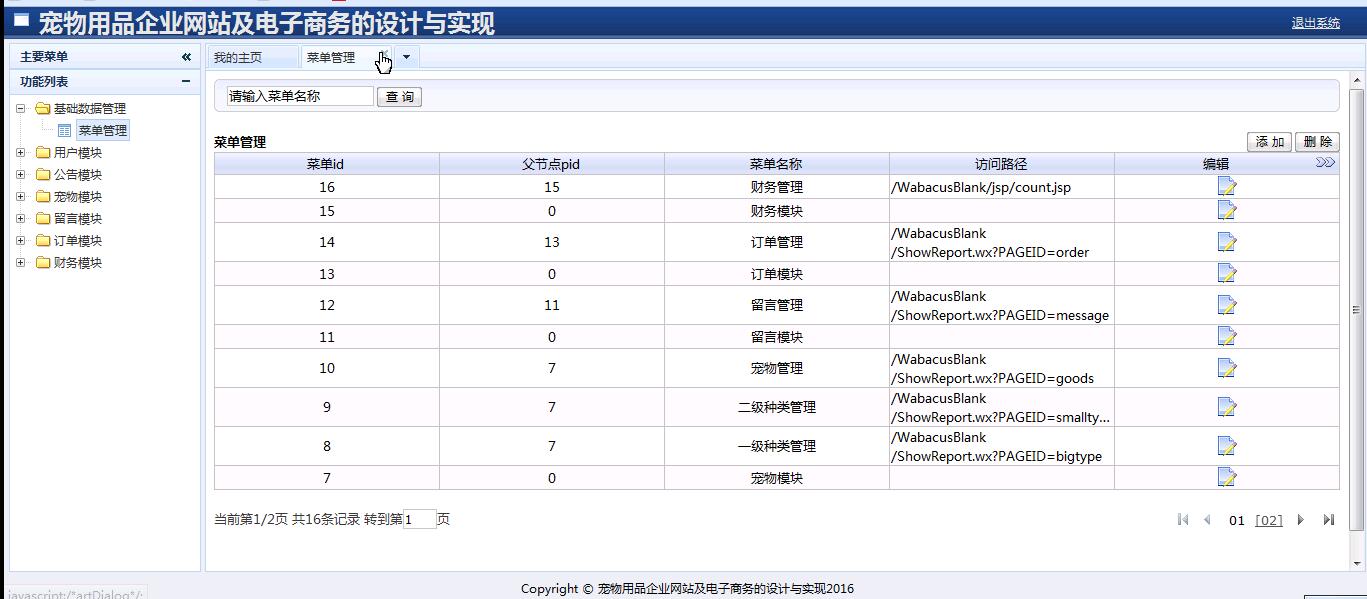Expand the 财务模块 tree node

point(21,263)
